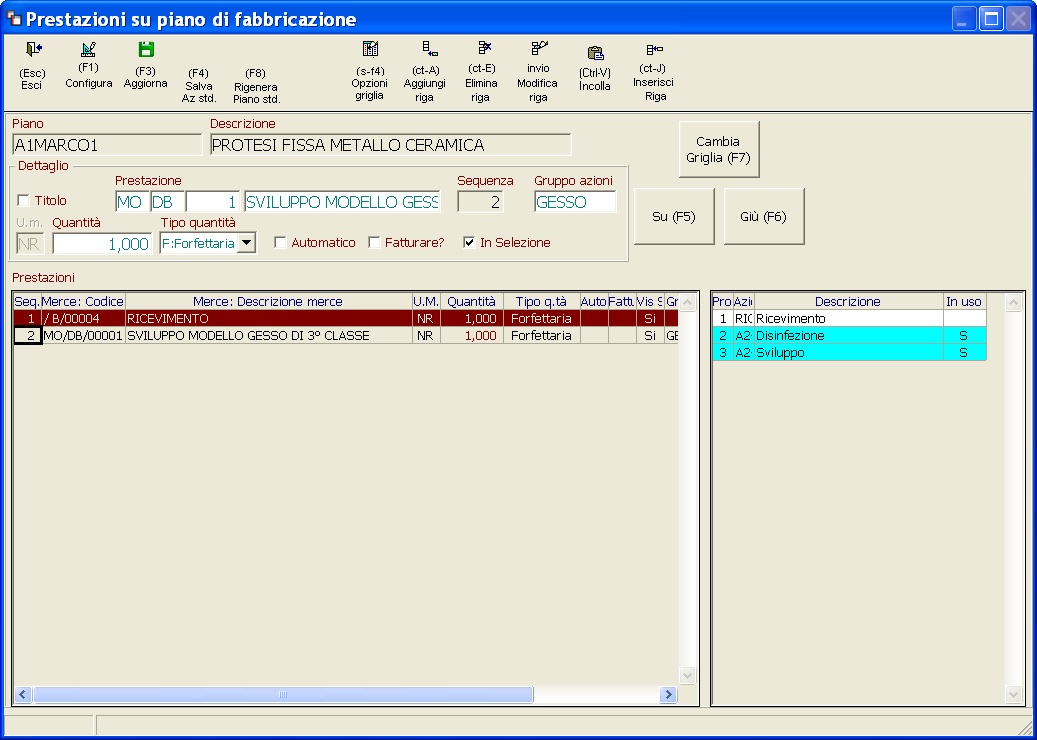Click the Descrizione field PROTESI FISSA METALLO CERAMICA
1037x740 pixels.
click(x=390, y=145)
